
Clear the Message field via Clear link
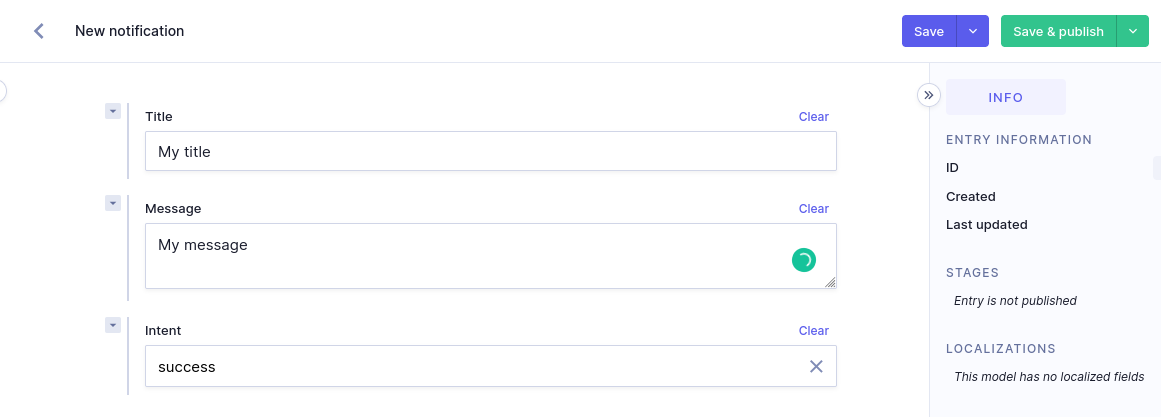click(814, 208)
